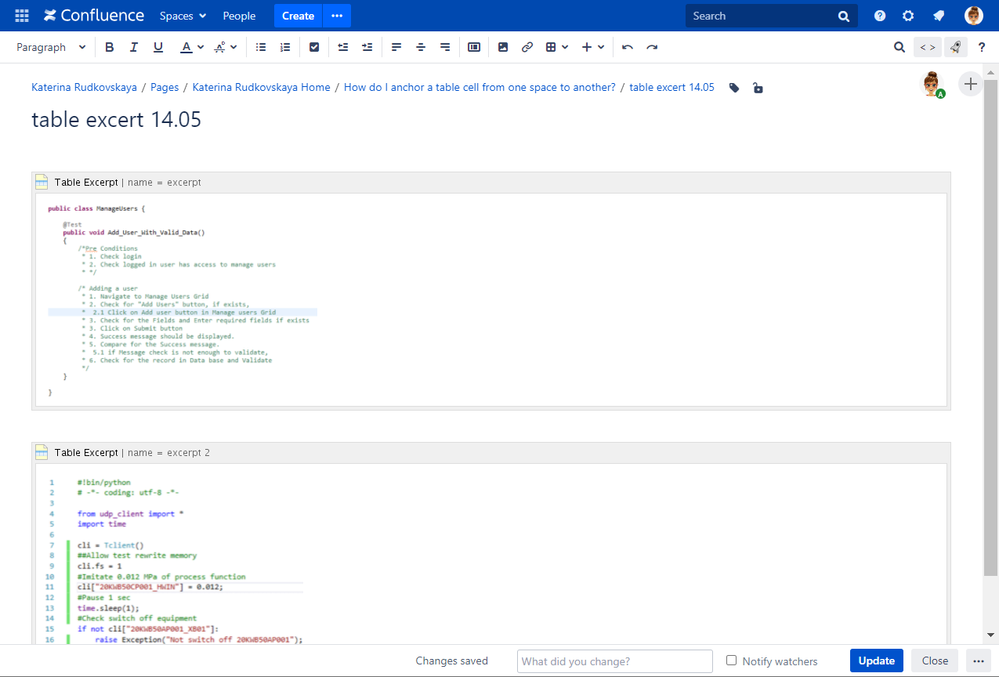Click the bullet list icon
999x677 pixels.
click(x=261, y=47)
